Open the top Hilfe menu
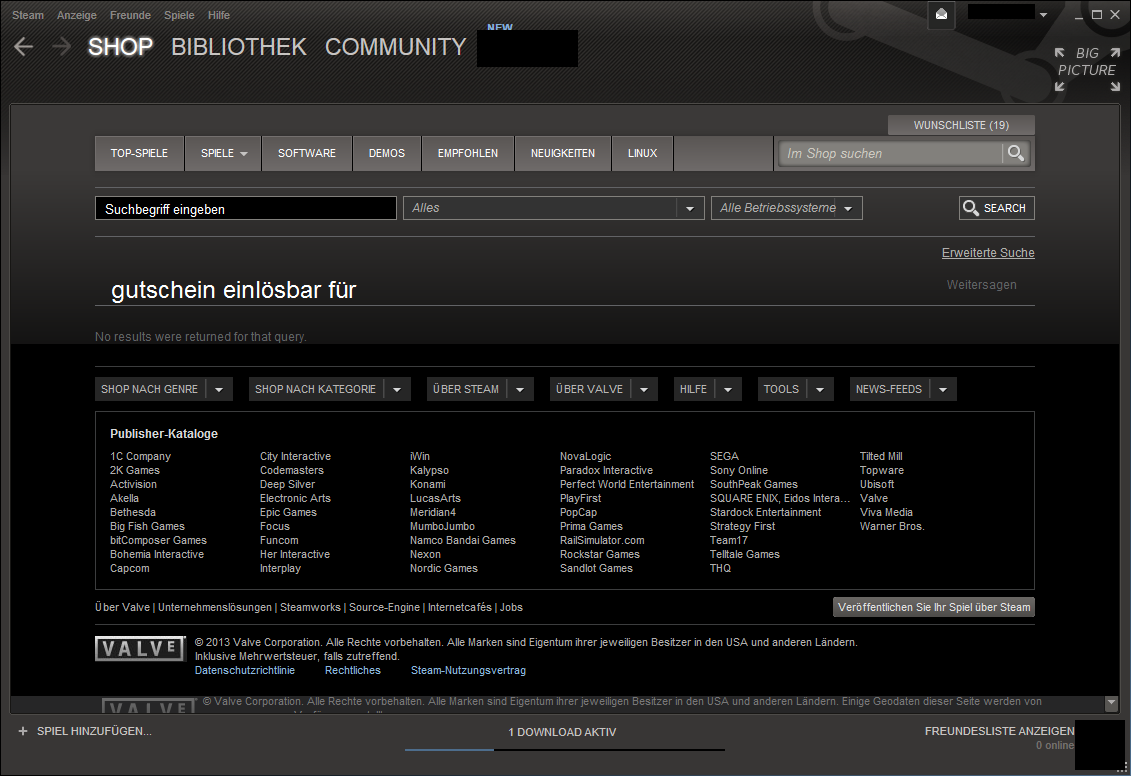1131x776 pixels. click(x=219, y=14)
